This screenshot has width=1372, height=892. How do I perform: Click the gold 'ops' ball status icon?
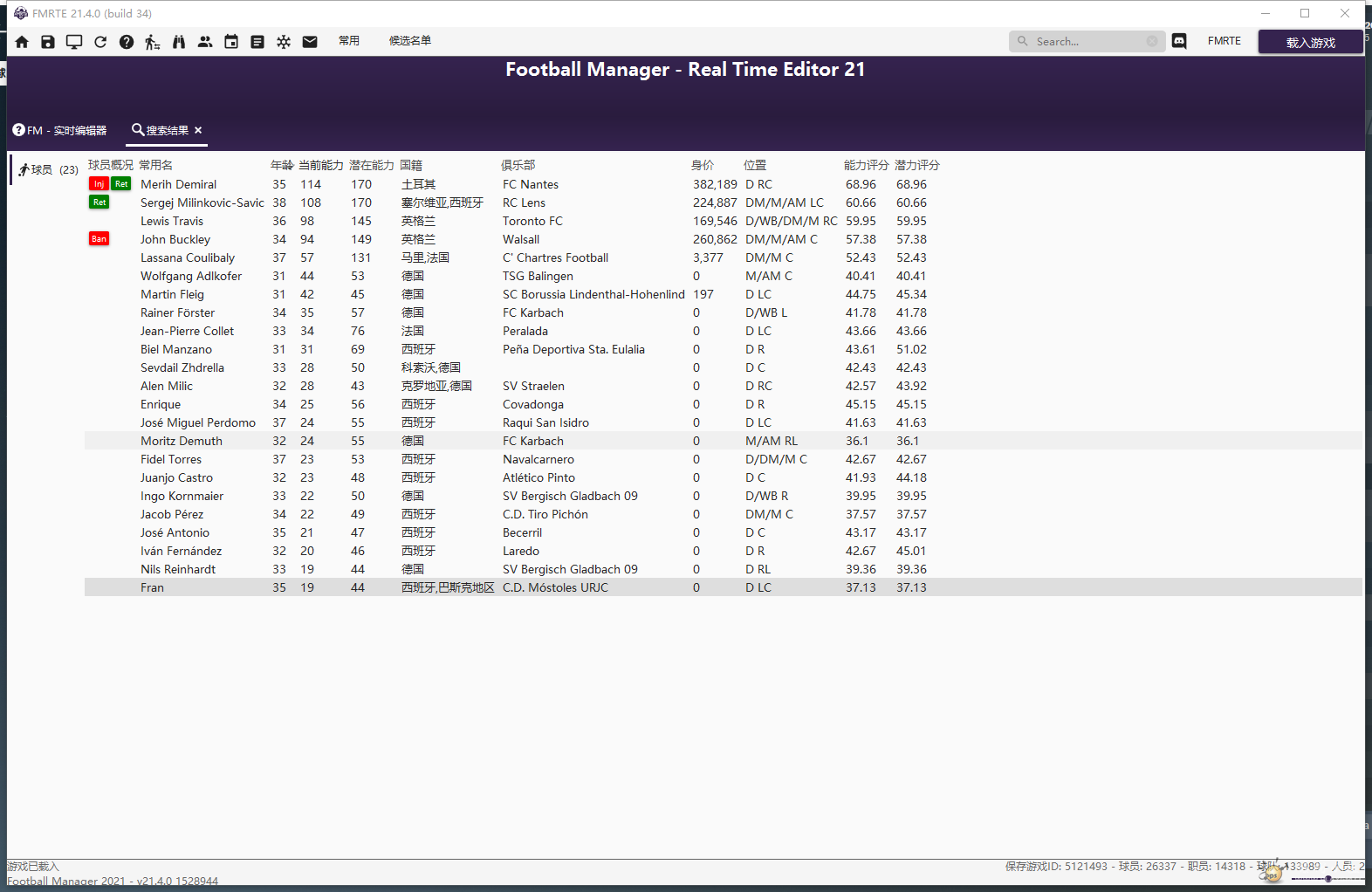pos(1273,871)
